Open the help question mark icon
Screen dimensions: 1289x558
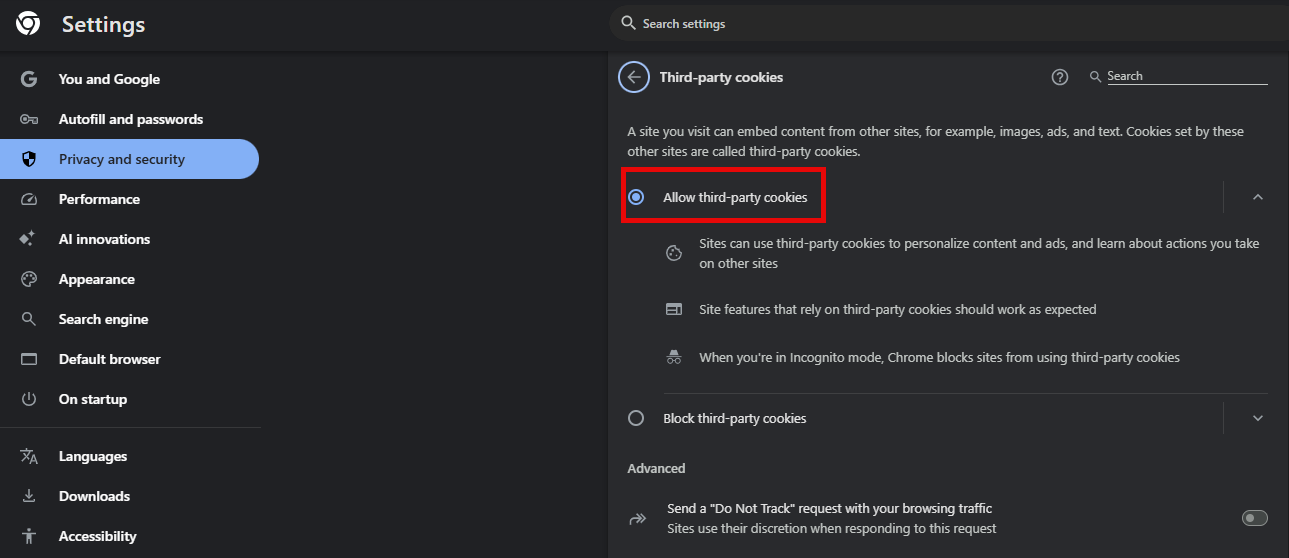point(1060,77)
